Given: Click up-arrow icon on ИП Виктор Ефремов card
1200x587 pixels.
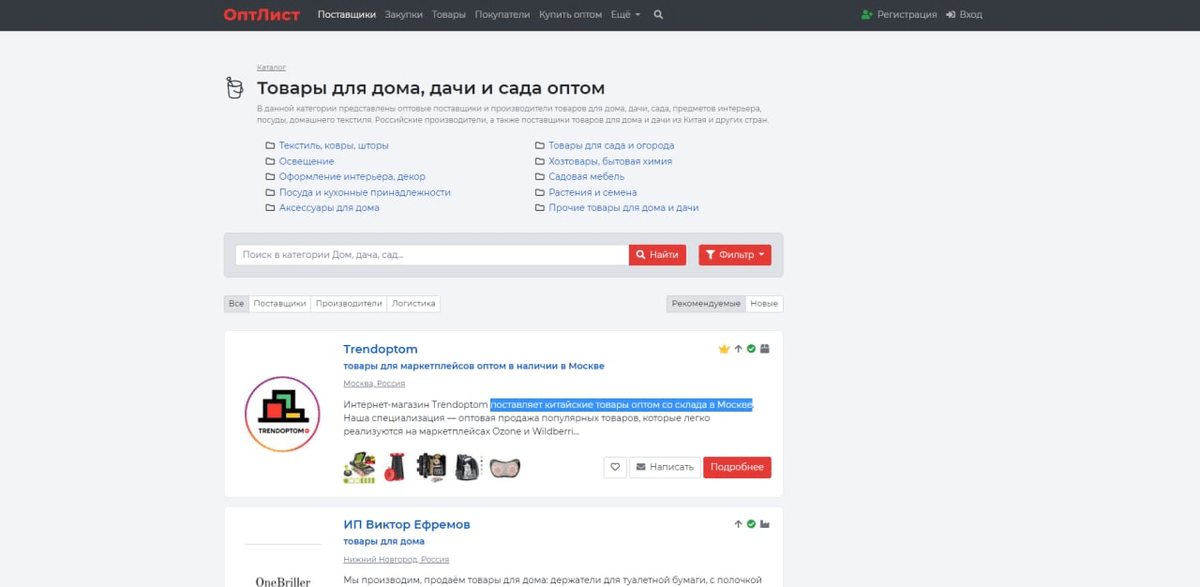Looking at the screenshot, I should [x=738, y=524].
